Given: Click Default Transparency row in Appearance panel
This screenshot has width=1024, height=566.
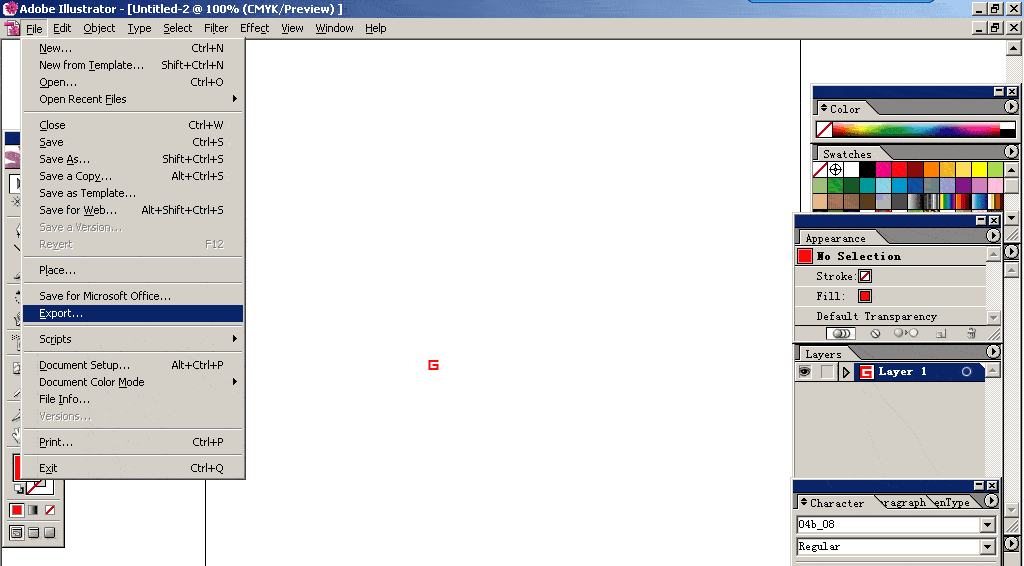Looking at the screenshot, I should pos(891,317).
